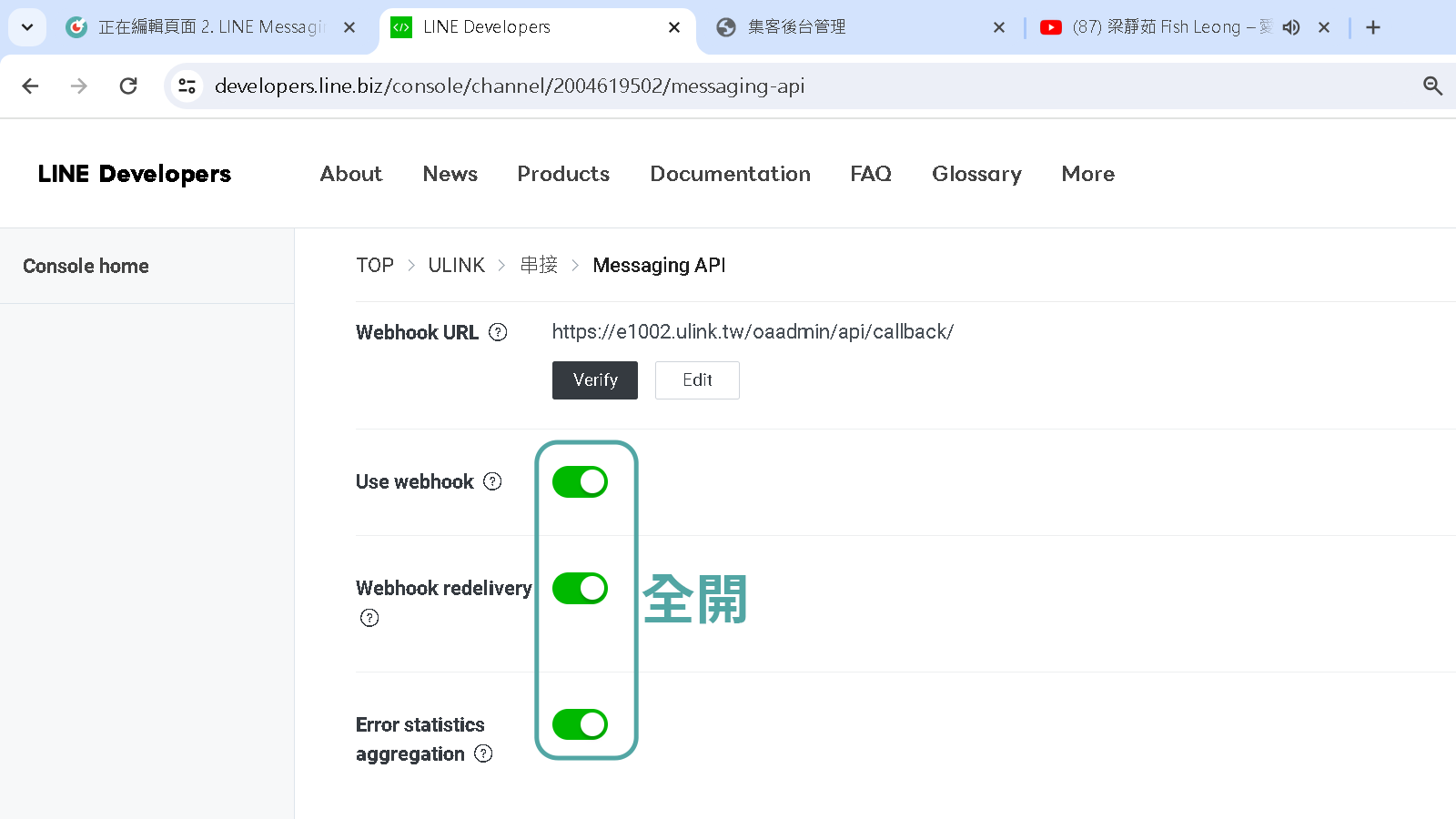Mute the YouTube tab audio icon

tap(1291, 27)
